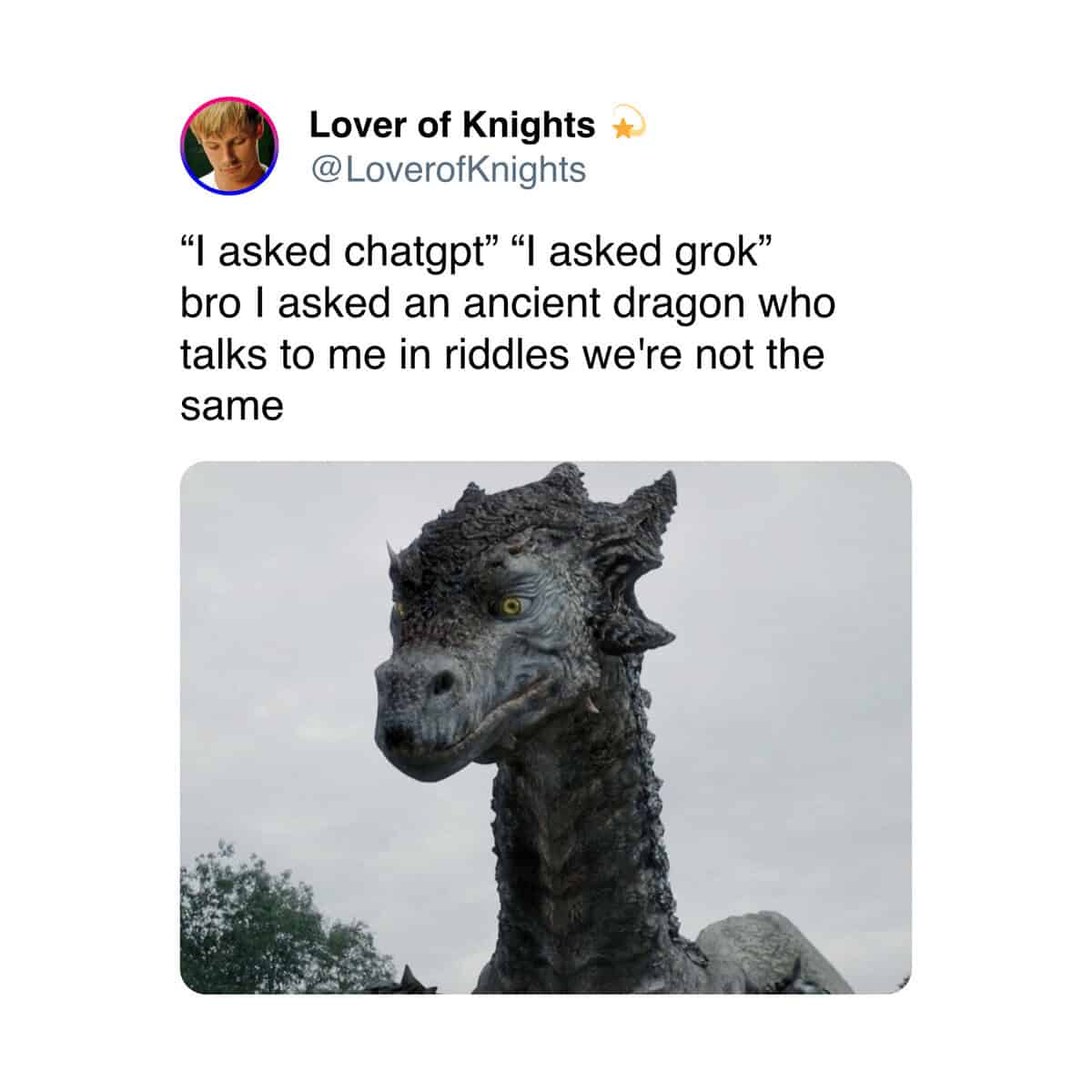This screenshot has width=1092, height=1092.
Task: Click the dragon's nostril on its snout
Action: (x=441, y=681)
